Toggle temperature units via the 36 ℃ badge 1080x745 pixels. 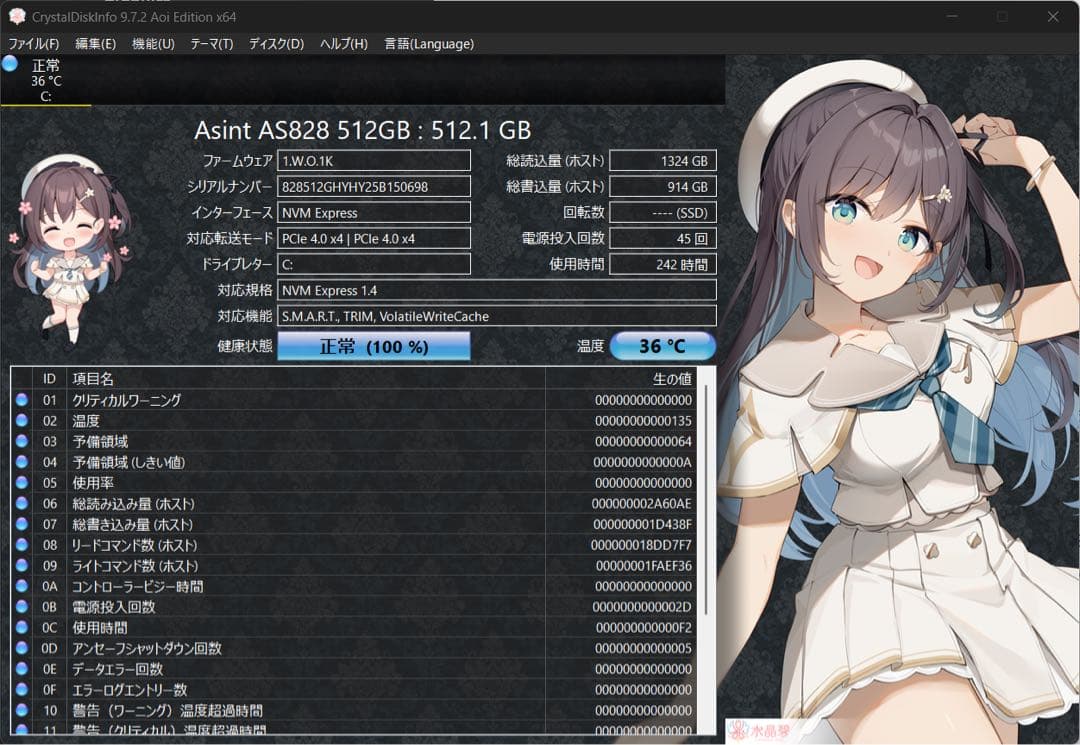[x=663, y=345]
